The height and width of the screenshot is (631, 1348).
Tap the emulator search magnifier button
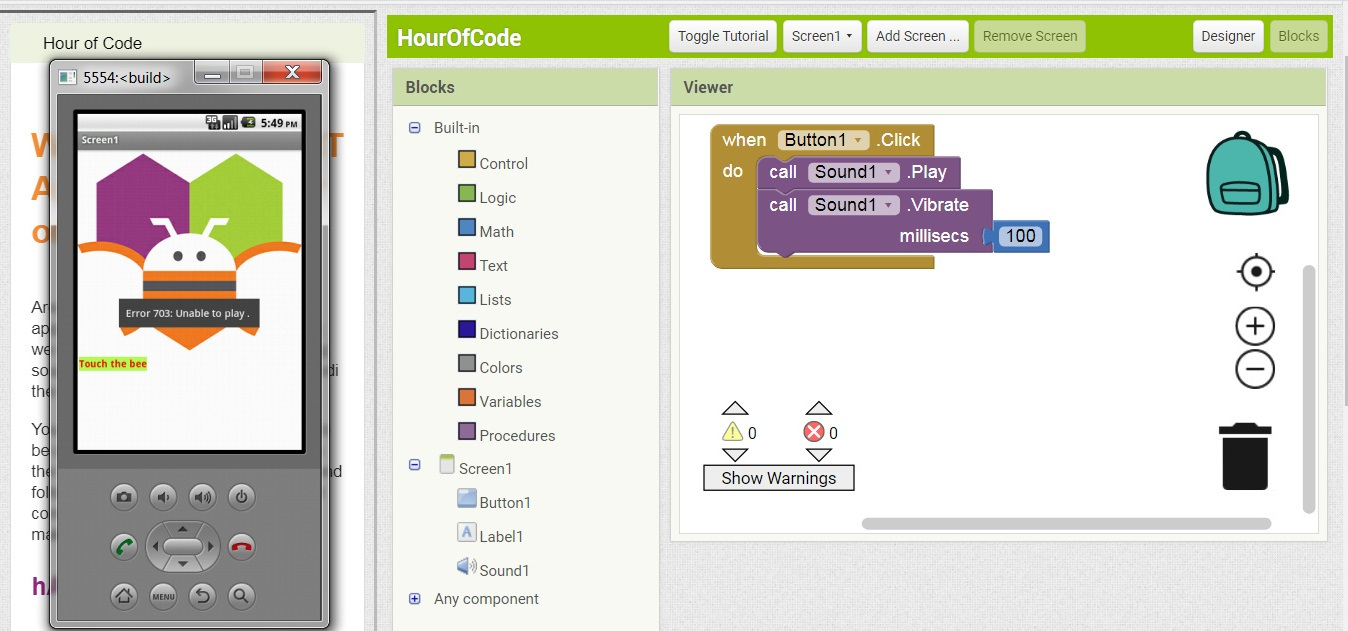point(241,596)
